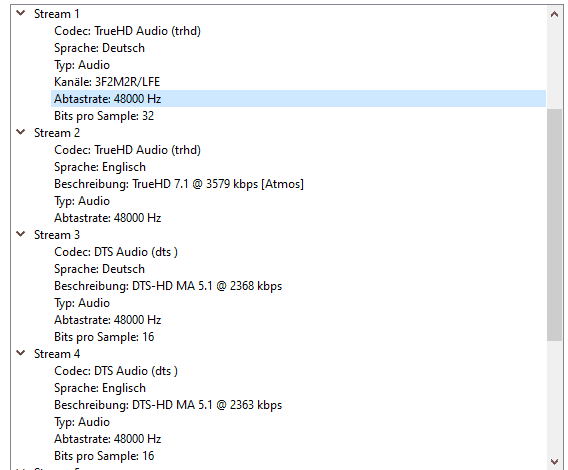The height and width of the screenshot is (470, 568).
Task: Collapse the Stream 2 chevron
Action: 21,132
